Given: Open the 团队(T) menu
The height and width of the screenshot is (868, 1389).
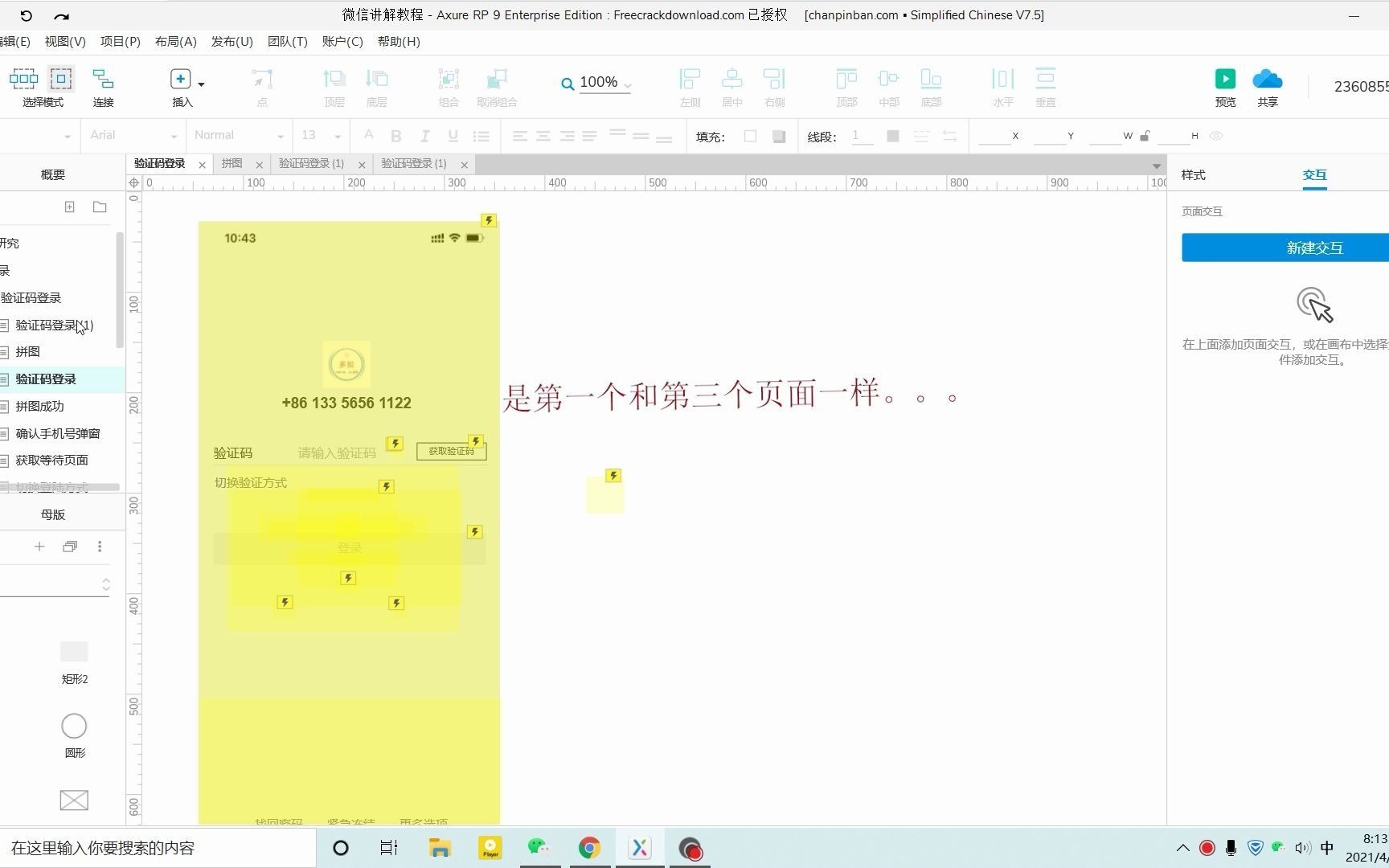Looking at the screenshot, I should [287, 41].
